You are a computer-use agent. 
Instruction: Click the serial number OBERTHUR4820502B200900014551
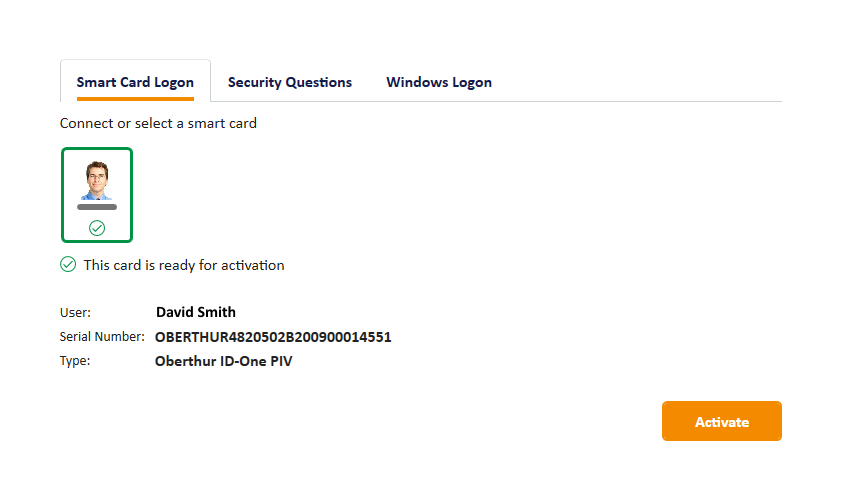point(273,337)
